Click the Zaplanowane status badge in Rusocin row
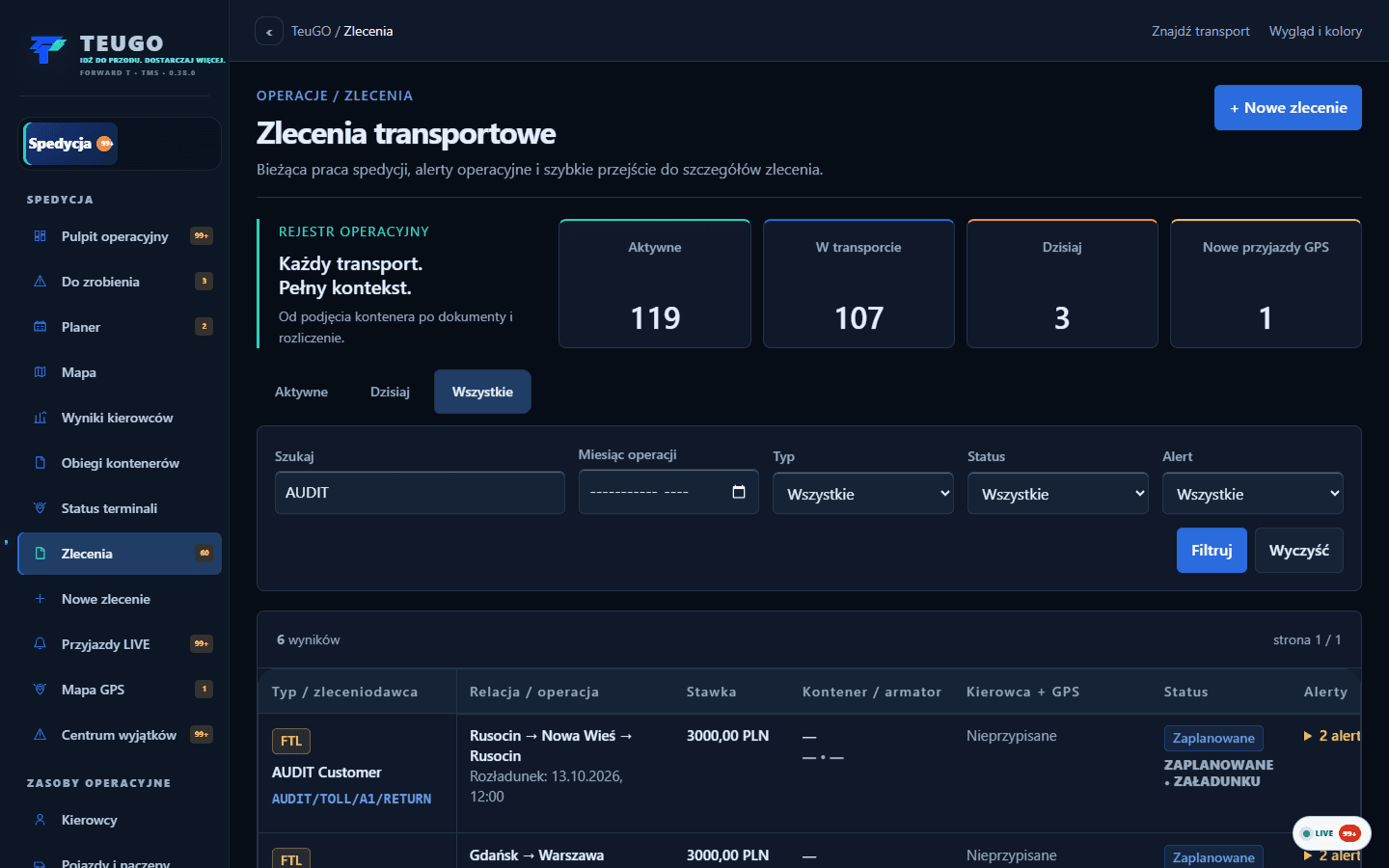The width and height of the screenshot is (1389, 868). point(1213,738)
